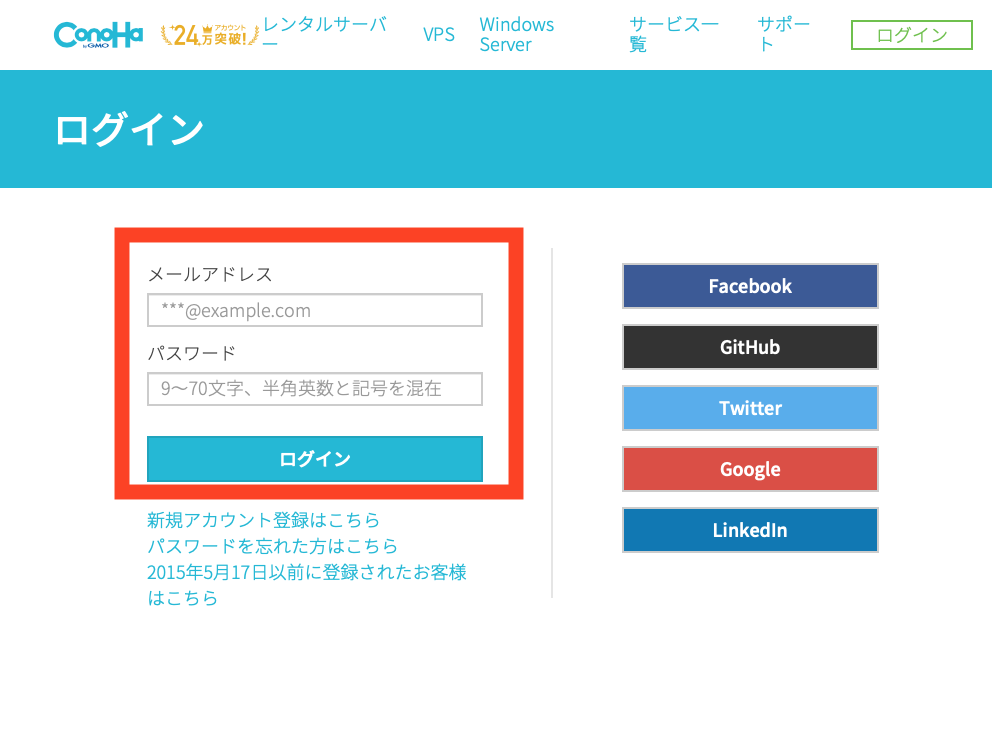
Task: Sign in with LinkedIn
Action: pos(750,530)
